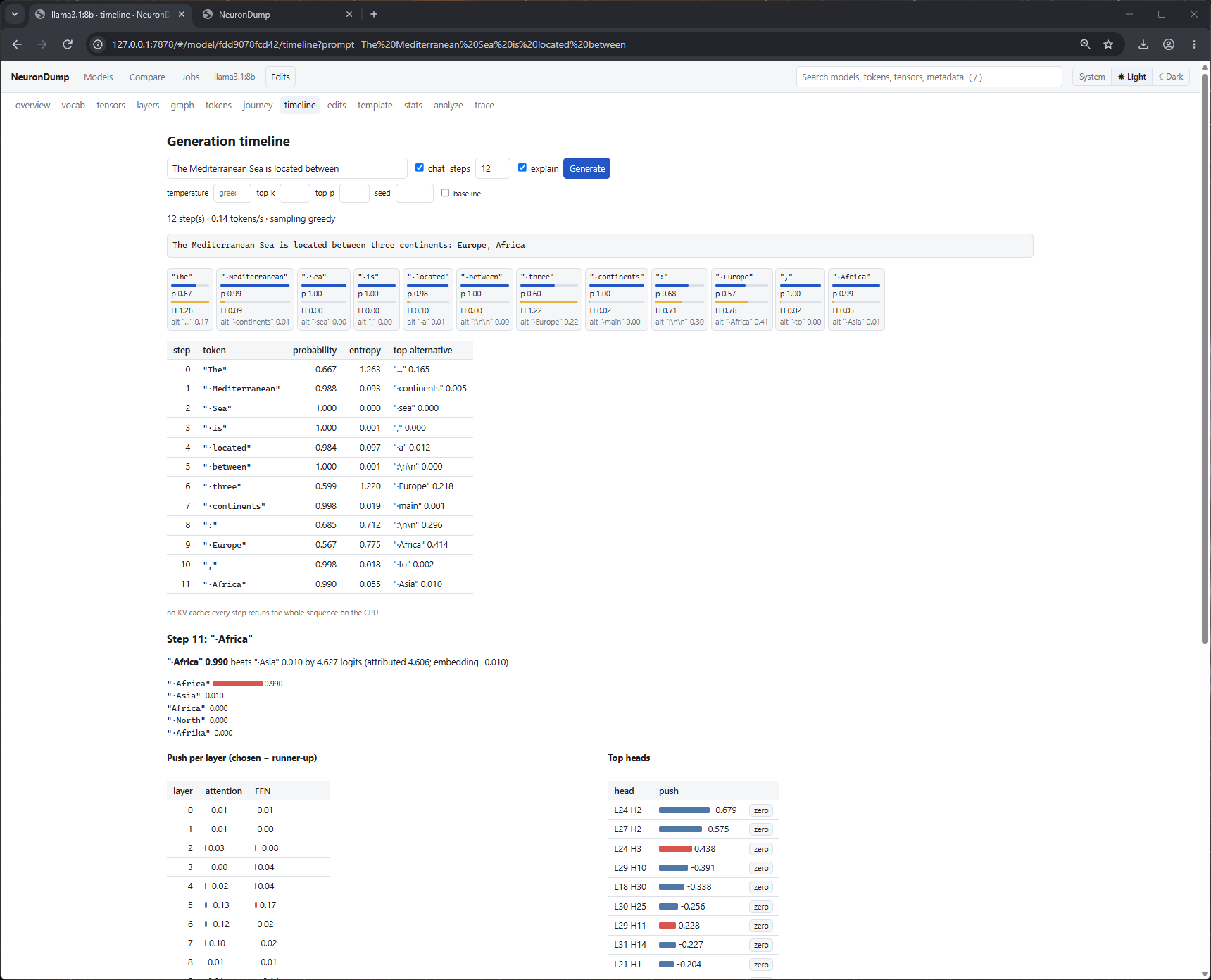Go to the Compare menu item
The image size is (1211, 980).
point(147,77)
